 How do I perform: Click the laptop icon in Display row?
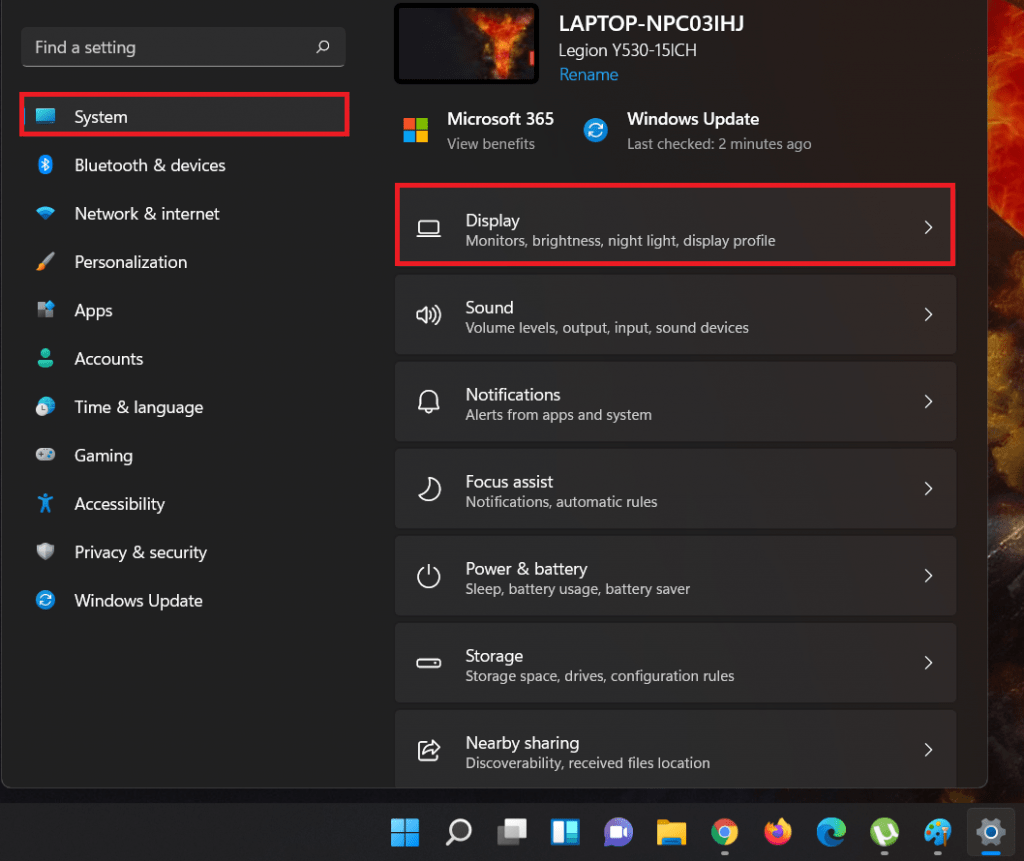[x=428, y=228]
